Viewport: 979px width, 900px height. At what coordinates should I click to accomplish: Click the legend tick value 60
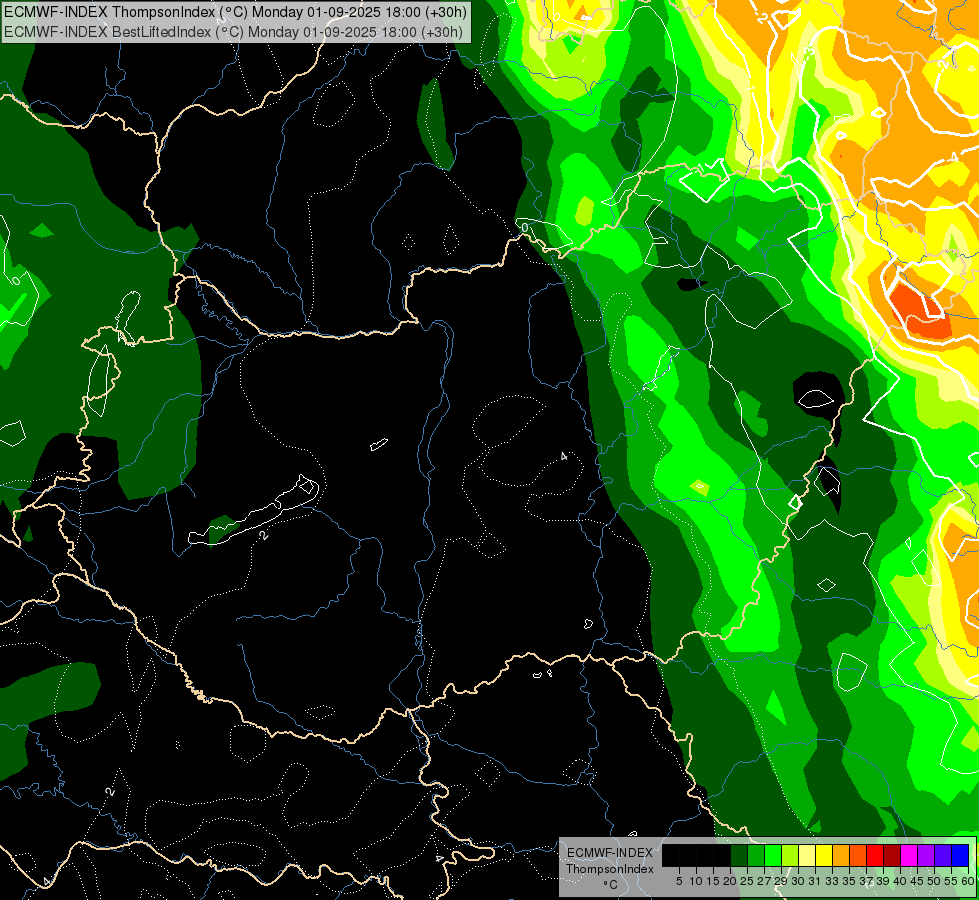(968, 881)
